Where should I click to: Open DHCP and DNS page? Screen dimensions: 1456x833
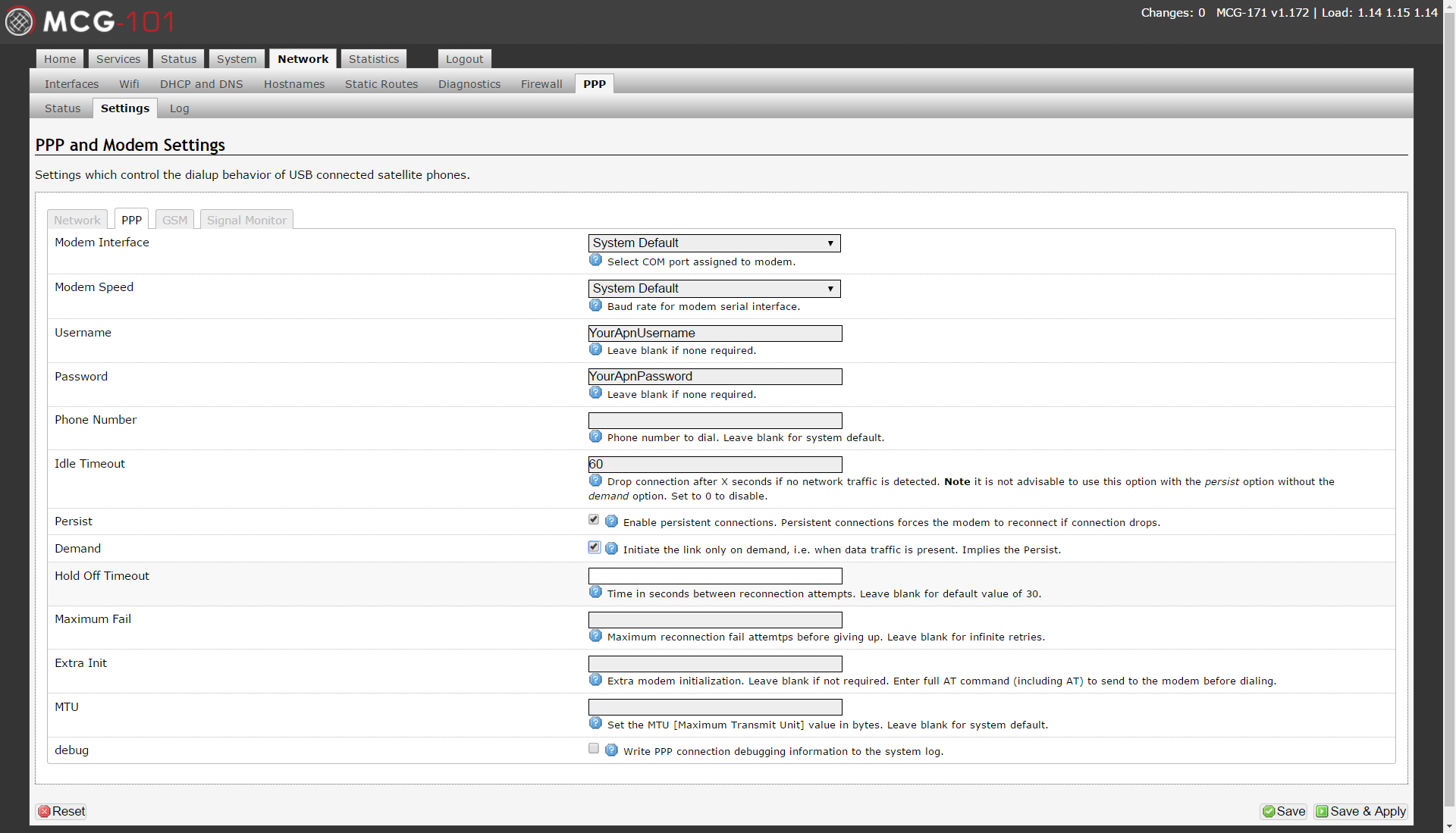tap(201, 84)
